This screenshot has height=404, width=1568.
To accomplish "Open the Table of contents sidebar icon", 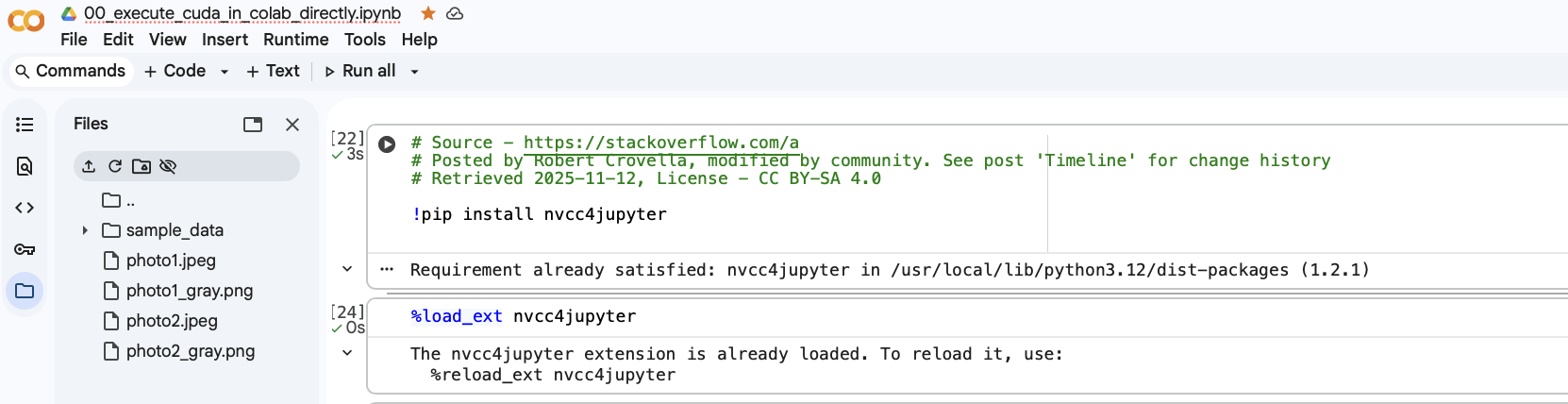I will point(25,125).
